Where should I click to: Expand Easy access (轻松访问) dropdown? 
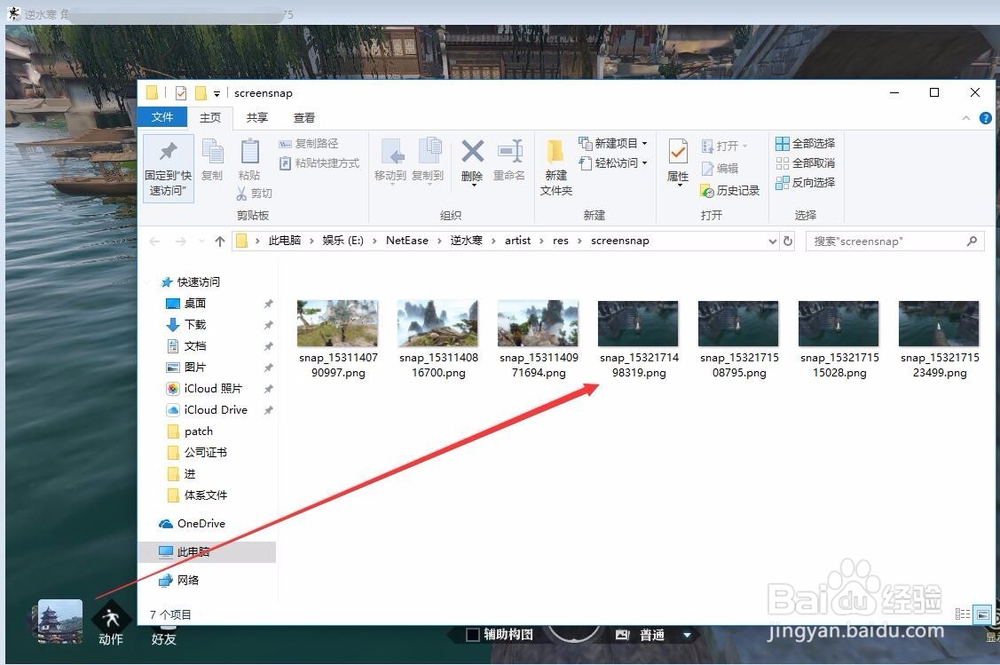(x=644, y=163)
